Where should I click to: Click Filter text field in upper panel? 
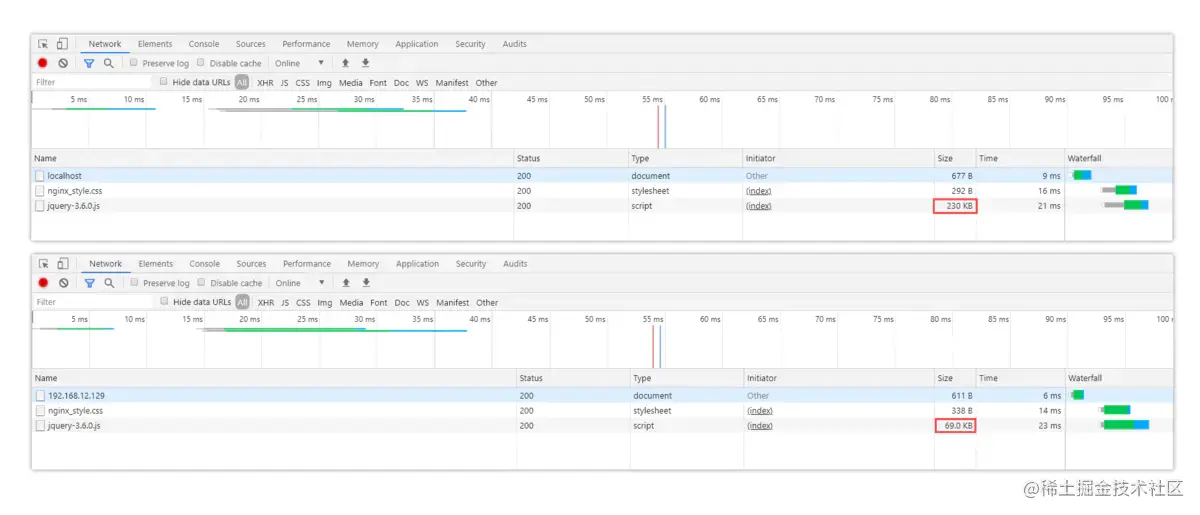pyautogui.click(x=92, y=82)
